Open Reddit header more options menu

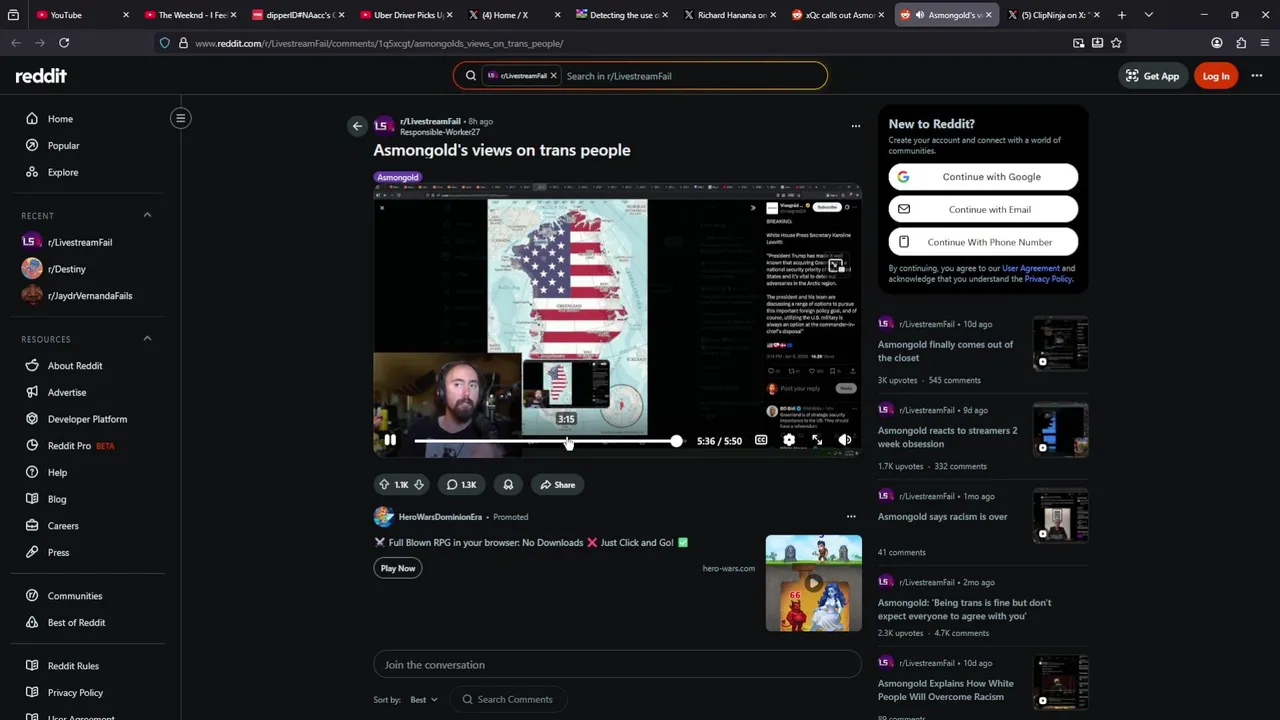pos(1257,76)
